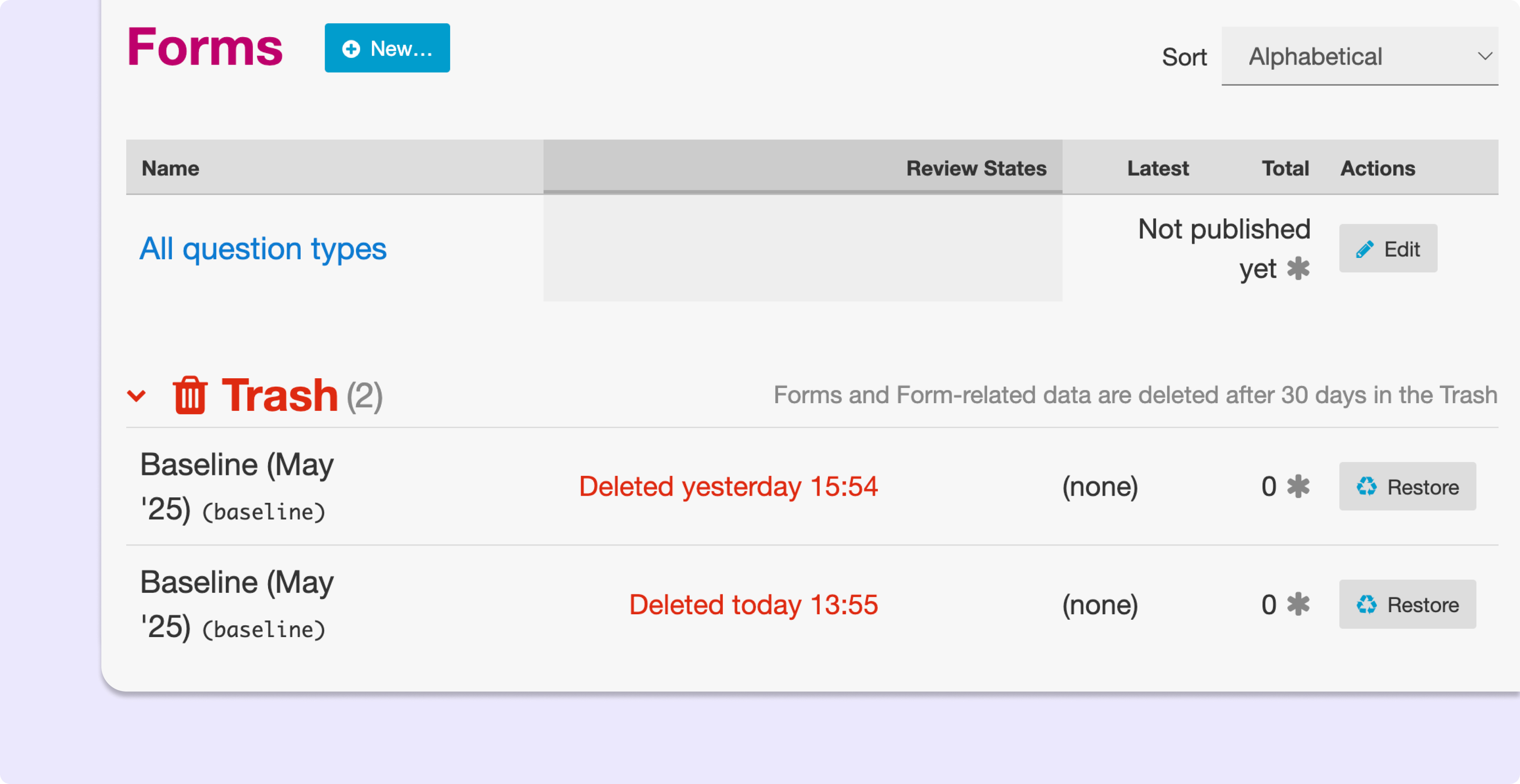Click recycle icon for form deleted today
The width and height of the screenshot is (1520, 784).
(x=1367, y=605)
